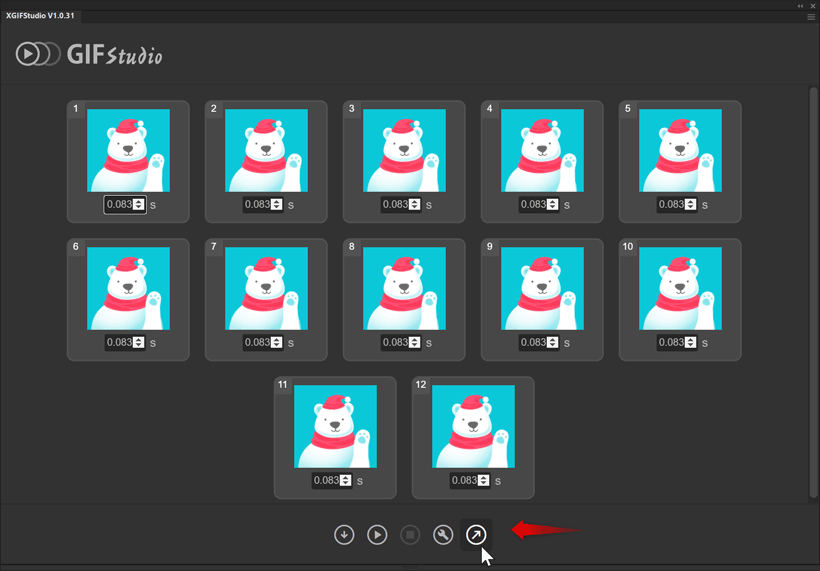820x571 pixels.
Task: Select frame 4 thumbnail
Action: (x=542, y=151)
